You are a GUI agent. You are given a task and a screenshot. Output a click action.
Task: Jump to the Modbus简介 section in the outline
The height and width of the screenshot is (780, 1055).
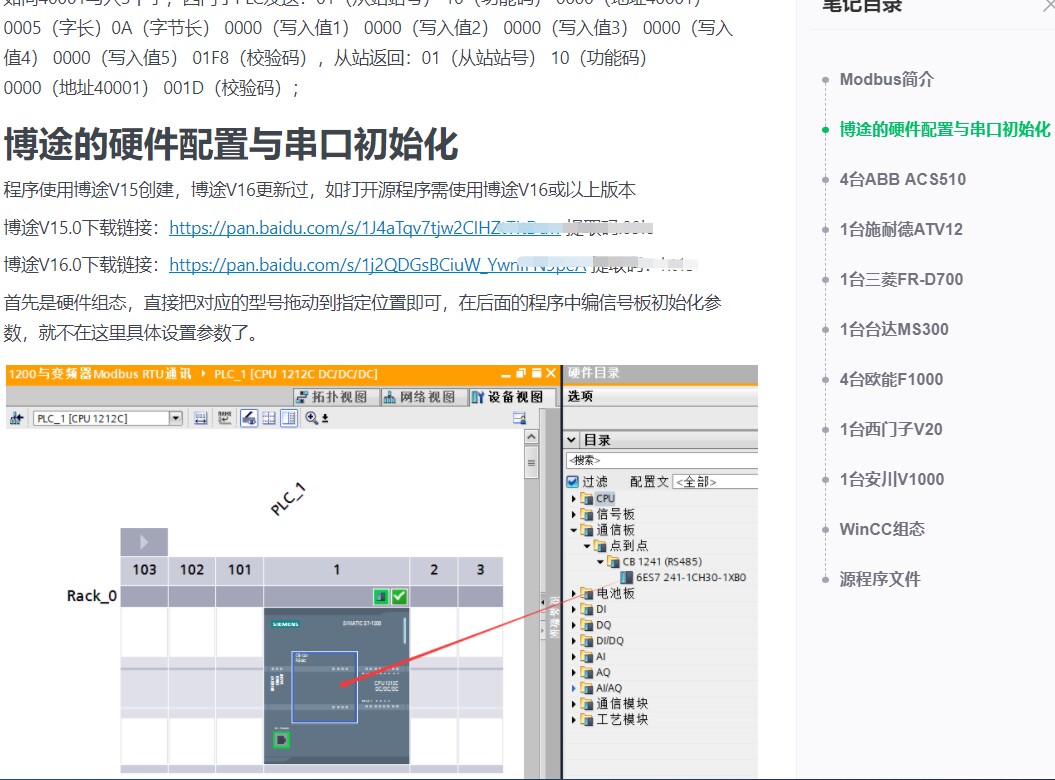pos(886,79)
